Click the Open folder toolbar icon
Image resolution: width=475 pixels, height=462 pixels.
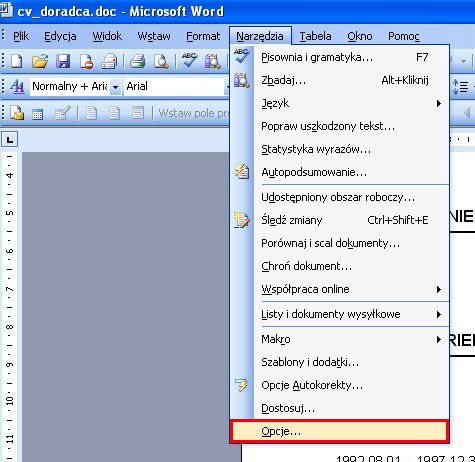pos(40,61)
